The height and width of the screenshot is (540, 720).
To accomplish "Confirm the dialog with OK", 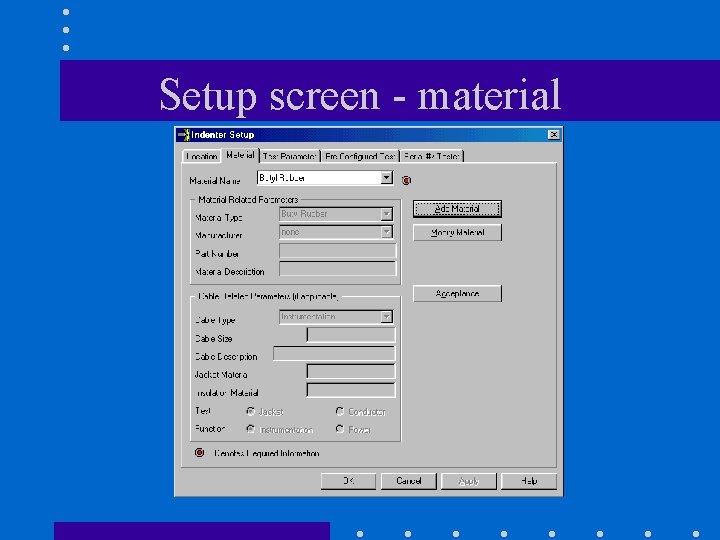I will coord(348,481).
